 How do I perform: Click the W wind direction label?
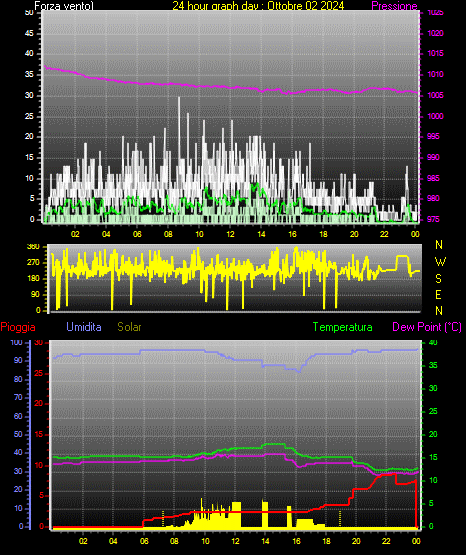[x=440, y=262]
